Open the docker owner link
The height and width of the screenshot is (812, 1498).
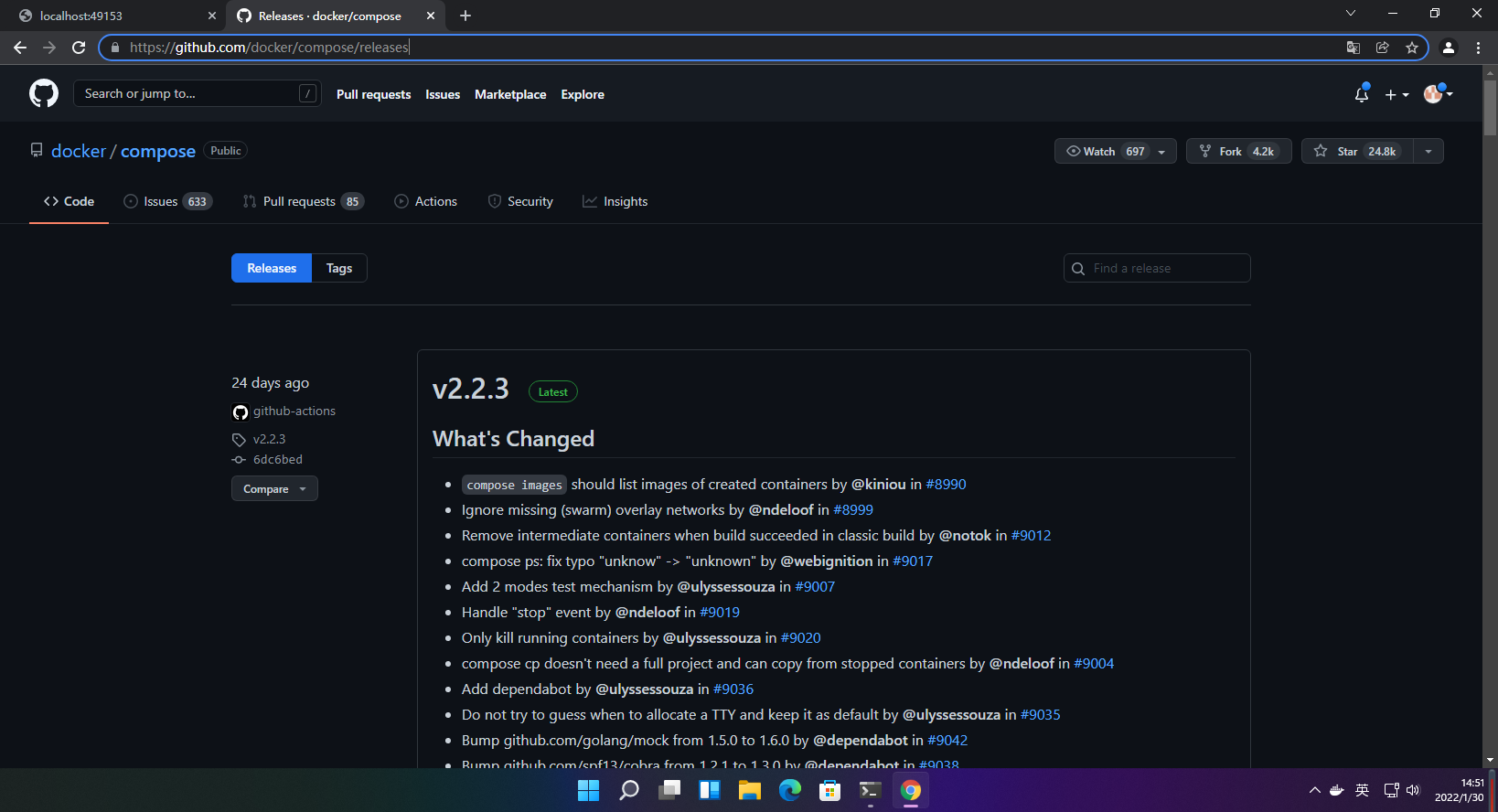tap(79, 151)
